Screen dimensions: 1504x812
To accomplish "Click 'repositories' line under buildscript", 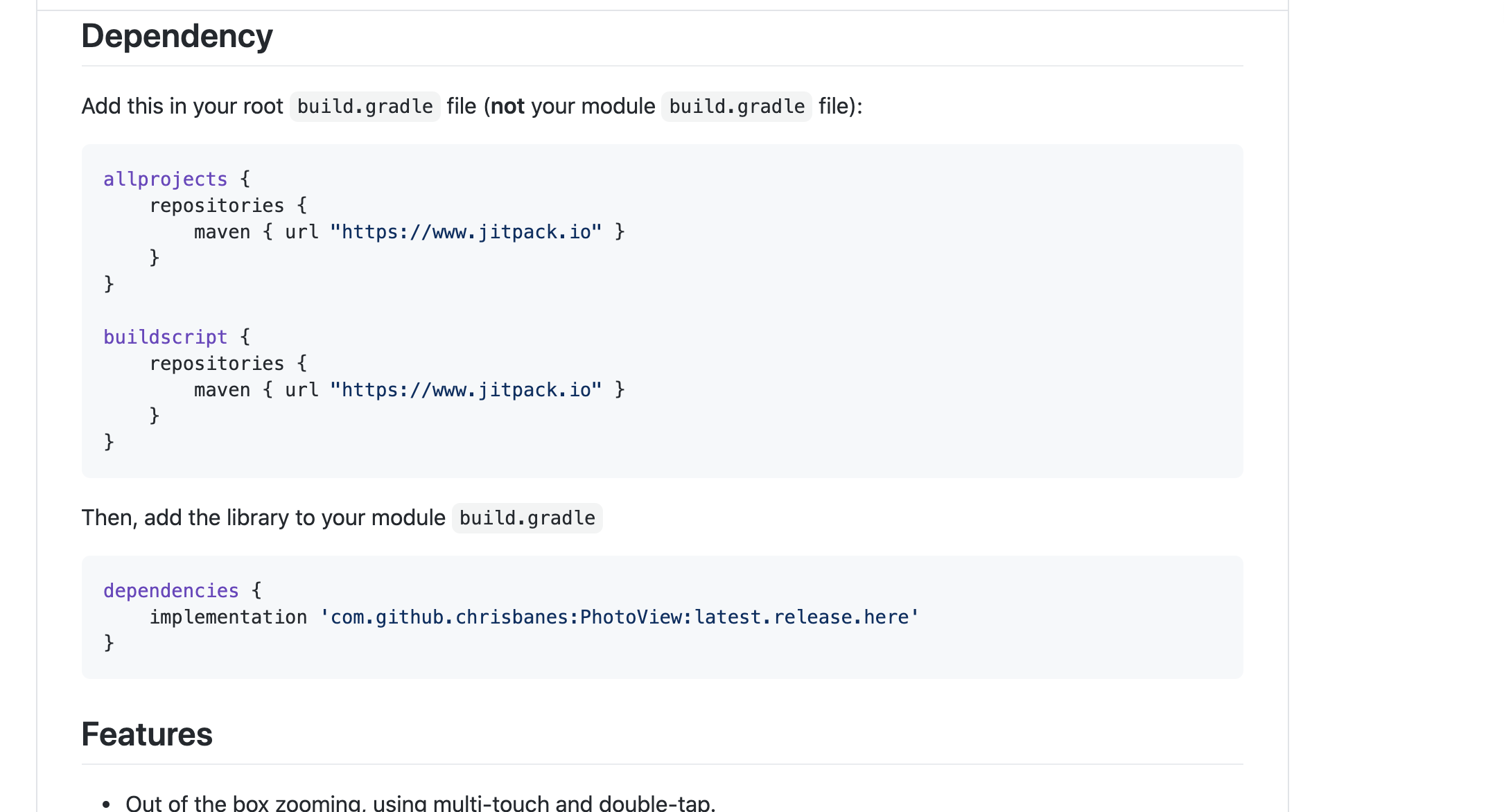I will click(217, 364).
